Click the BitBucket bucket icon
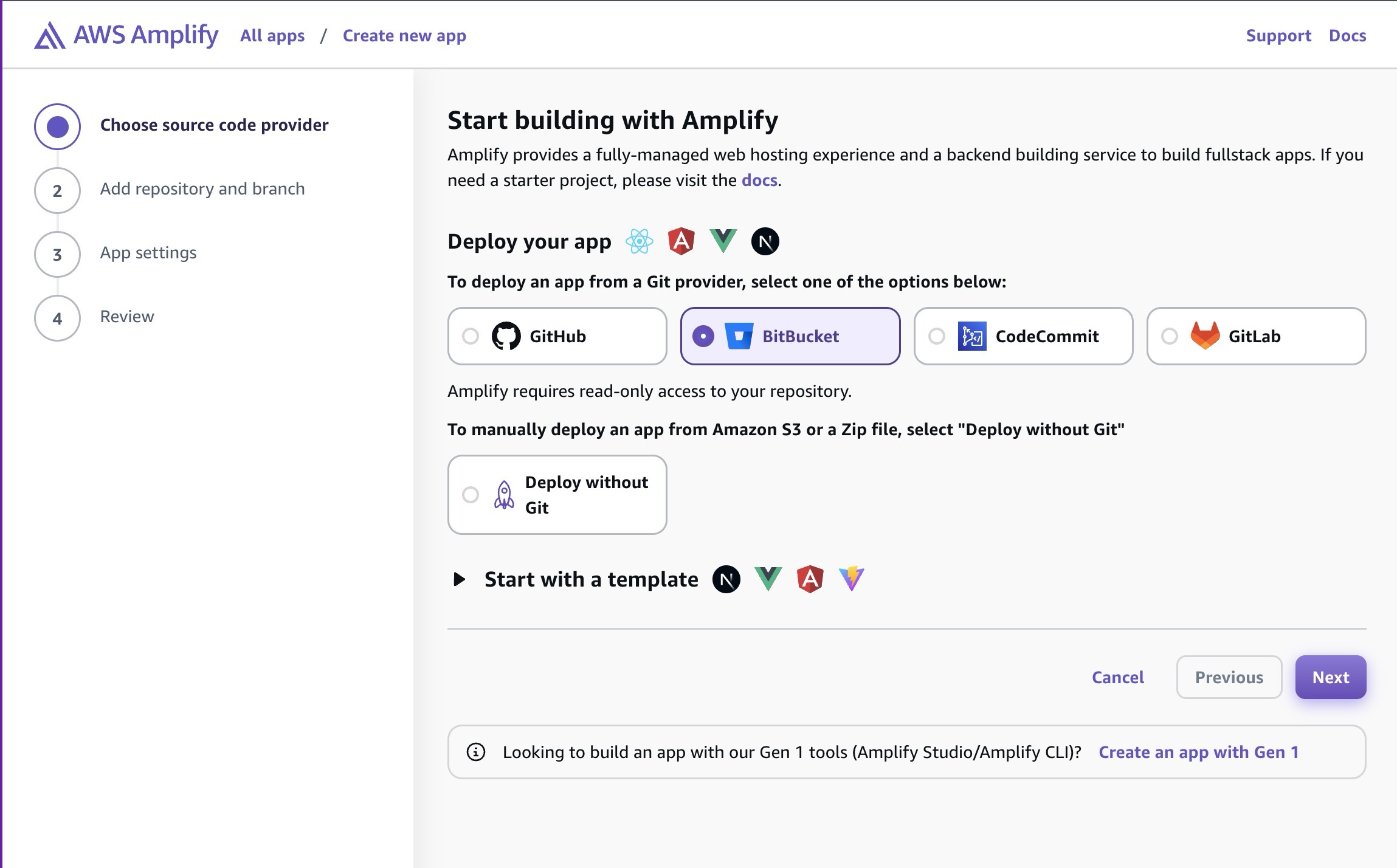This screenshot has height=868, width=1397. point(739,336)
